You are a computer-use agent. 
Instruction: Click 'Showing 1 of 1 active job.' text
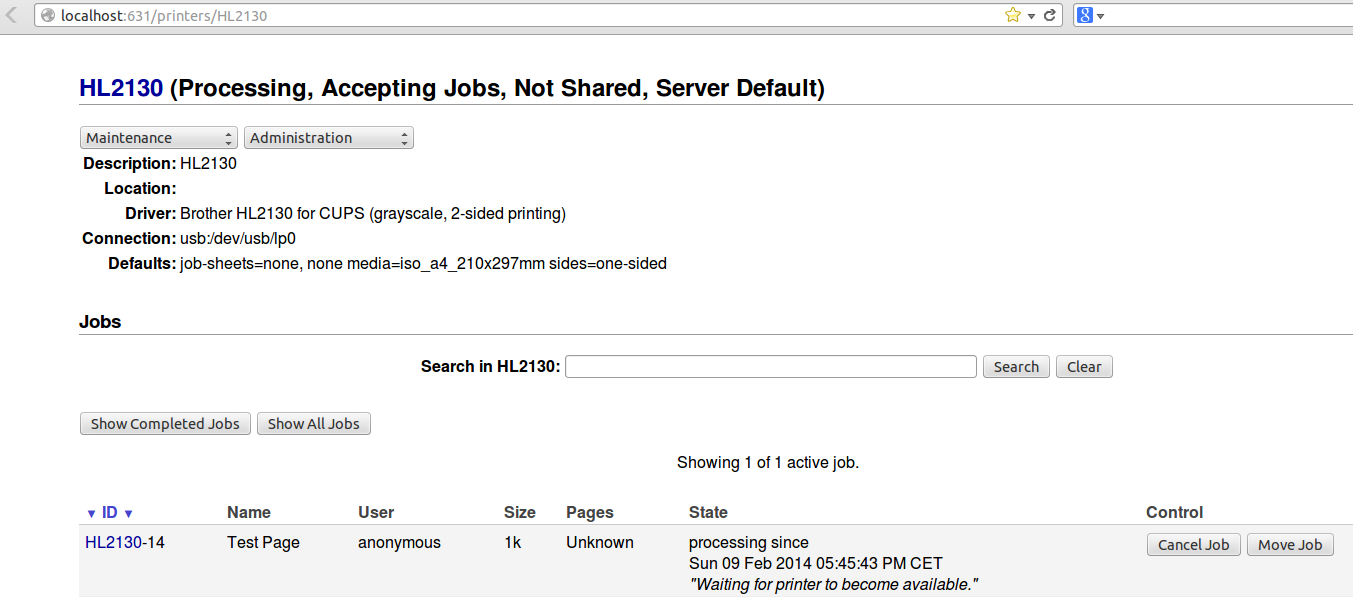(x=768, y=462)
